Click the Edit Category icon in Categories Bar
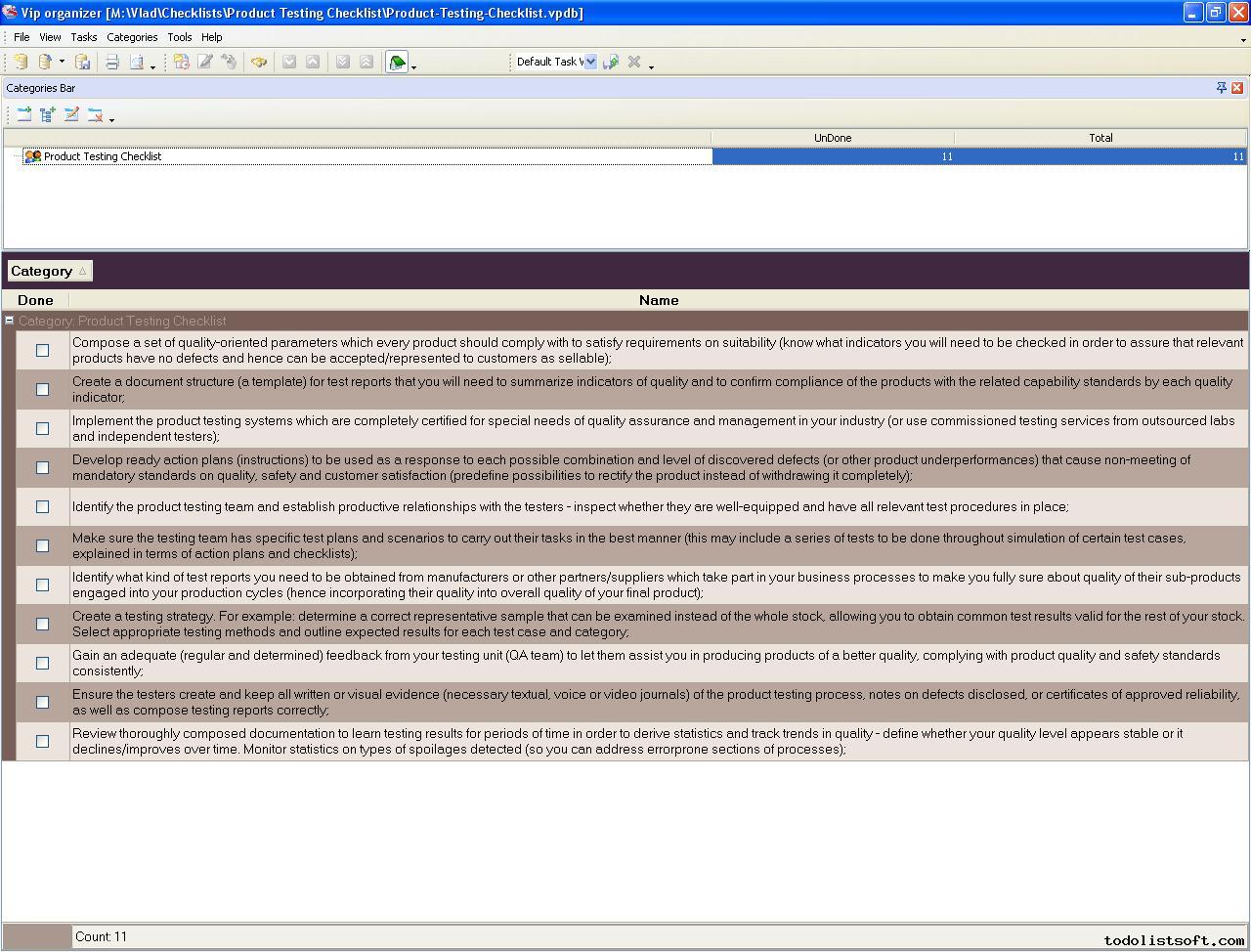Screen dimensions: 1251x952 click(x=71, y=114)
